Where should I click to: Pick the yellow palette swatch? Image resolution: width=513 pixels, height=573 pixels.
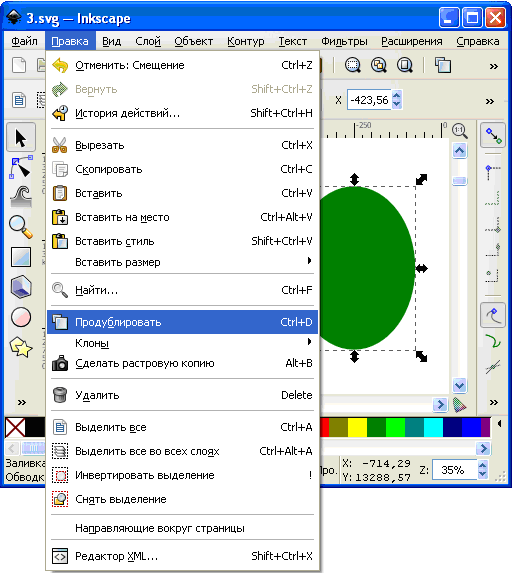[357, 428]
